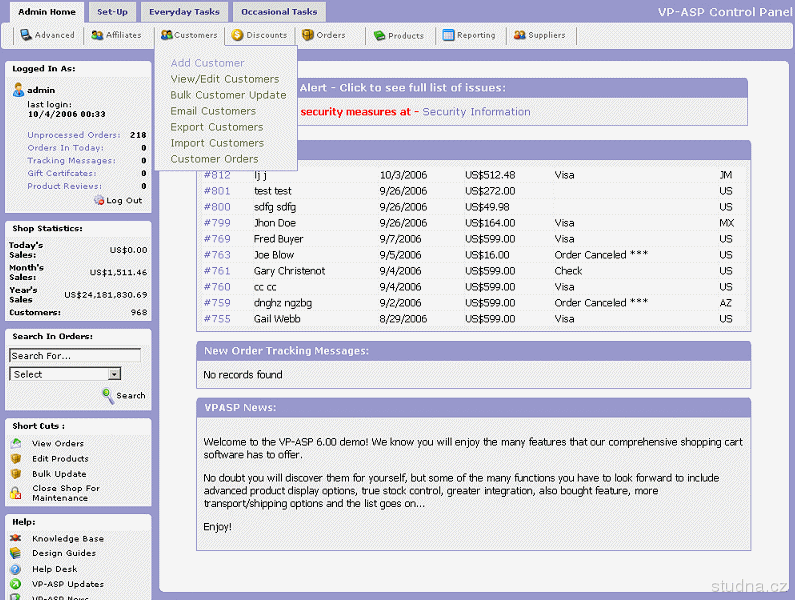Viewport: 795px width, 600px height.
Task: Click the Affiliates people icon
Action: tap(97, 35)
